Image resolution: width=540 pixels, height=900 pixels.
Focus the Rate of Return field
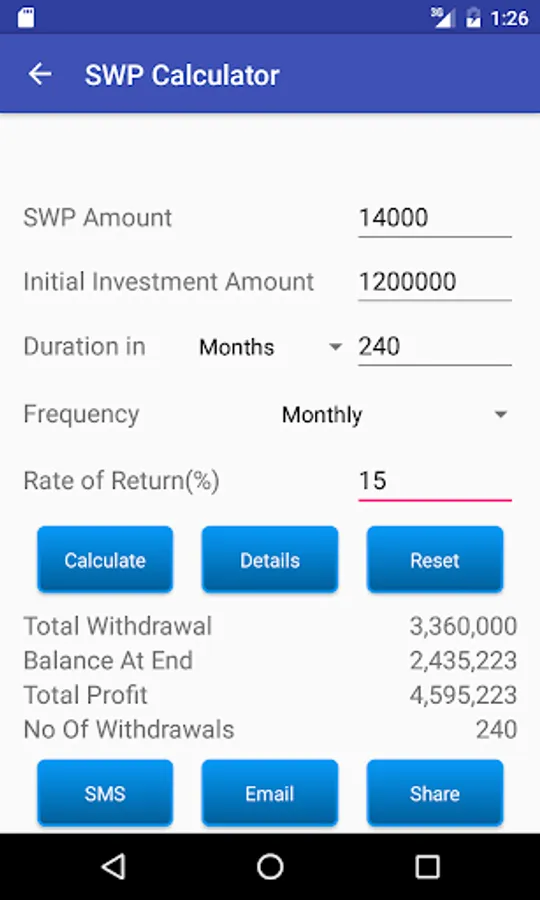coord(435,481)
